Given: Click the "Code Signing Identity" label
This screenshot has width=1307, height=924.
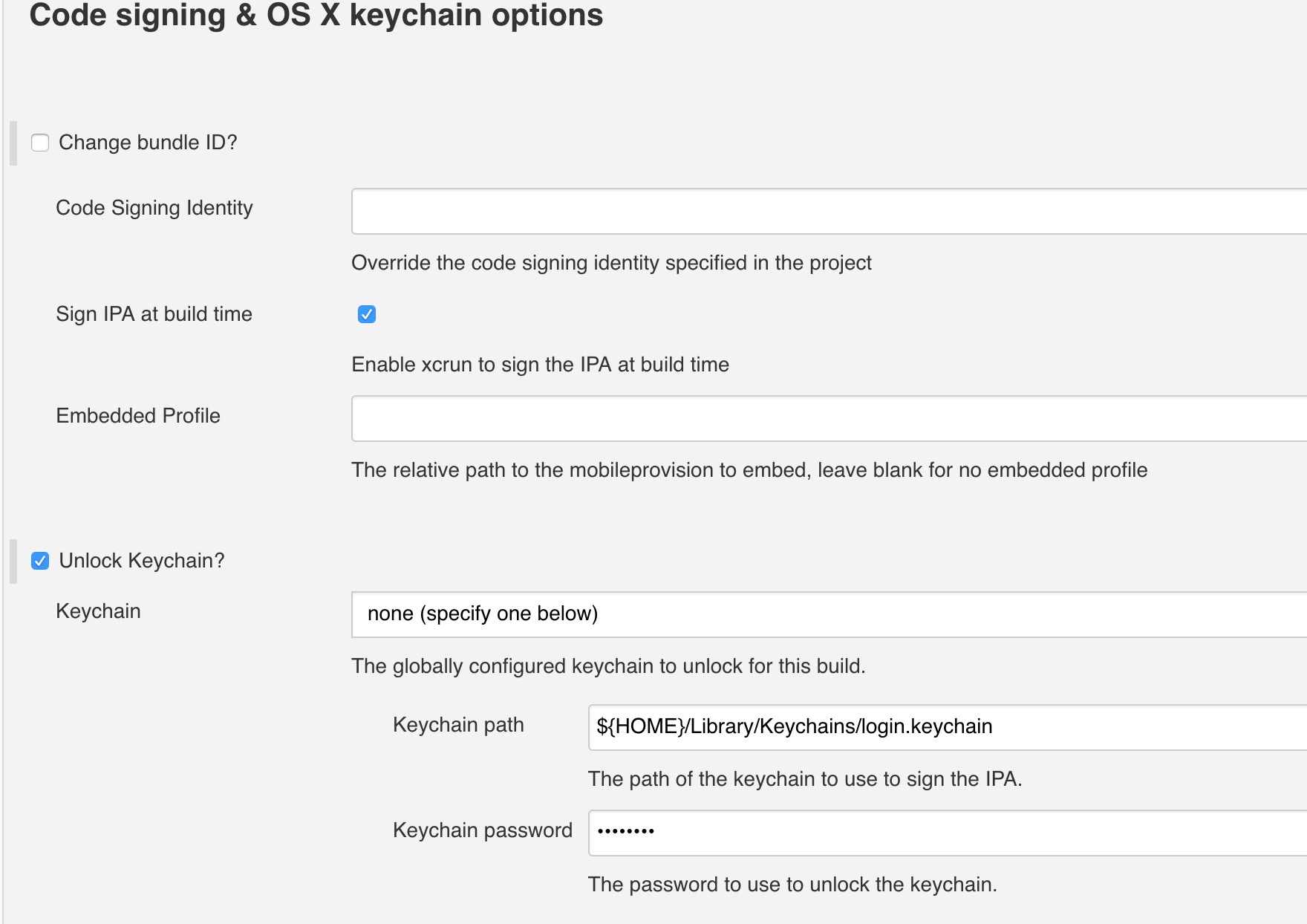Looking at the screenshot, I should tap(154, 208).
